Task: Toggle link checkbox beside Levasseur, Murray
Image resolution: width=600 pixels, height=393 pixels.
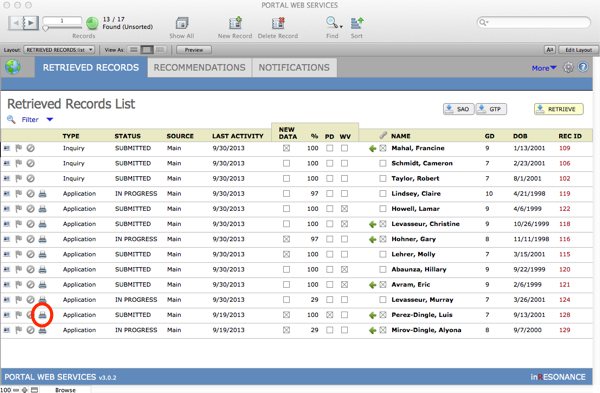Action: pos(383,300)
